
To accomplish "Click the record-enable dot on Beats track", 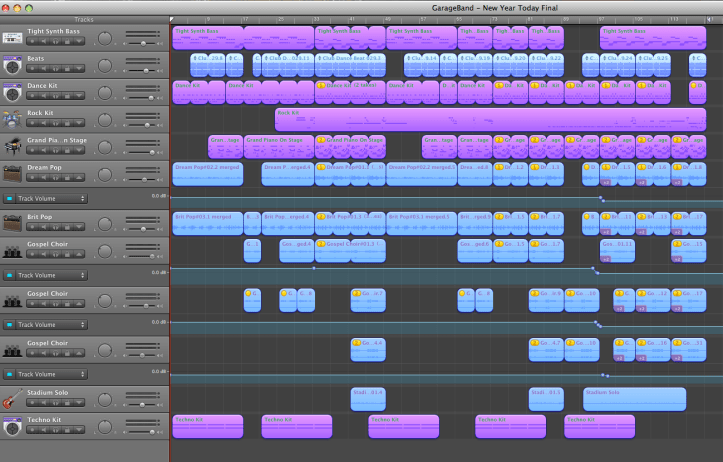I will point(32,69).
